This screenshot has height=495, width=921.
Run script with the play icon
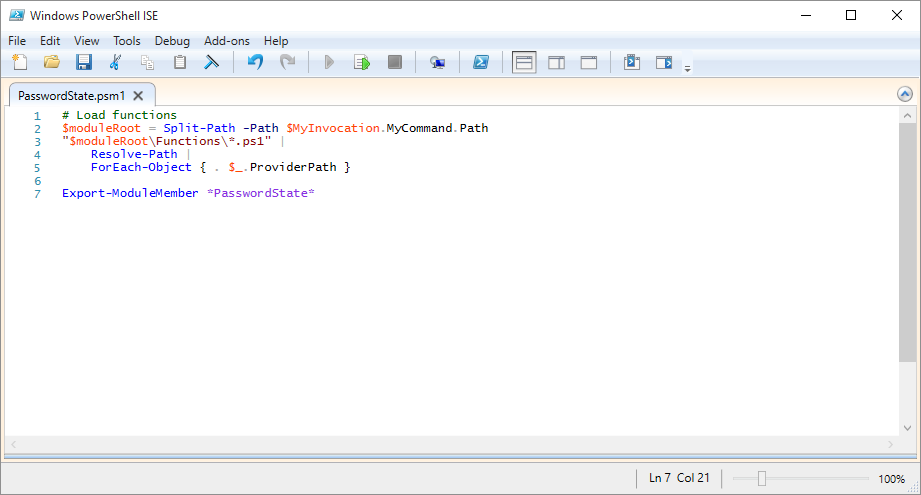(329, 62)
